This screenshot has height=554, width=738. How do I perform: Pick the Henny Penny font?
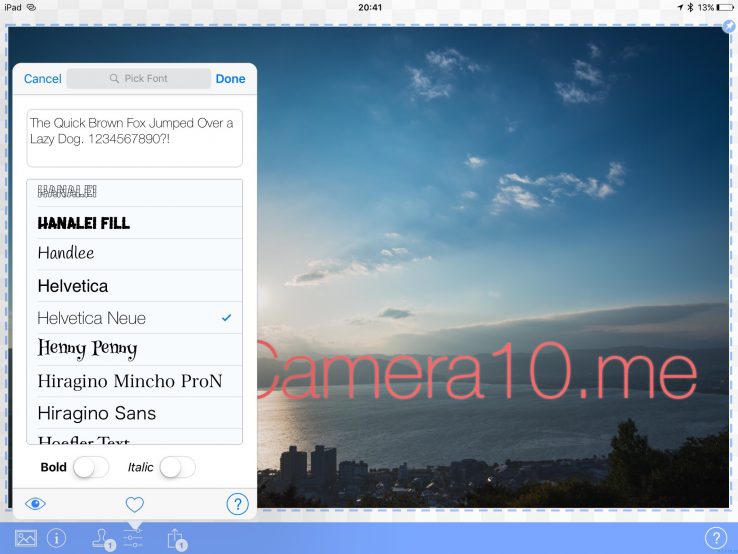click(x=135, y=349)
